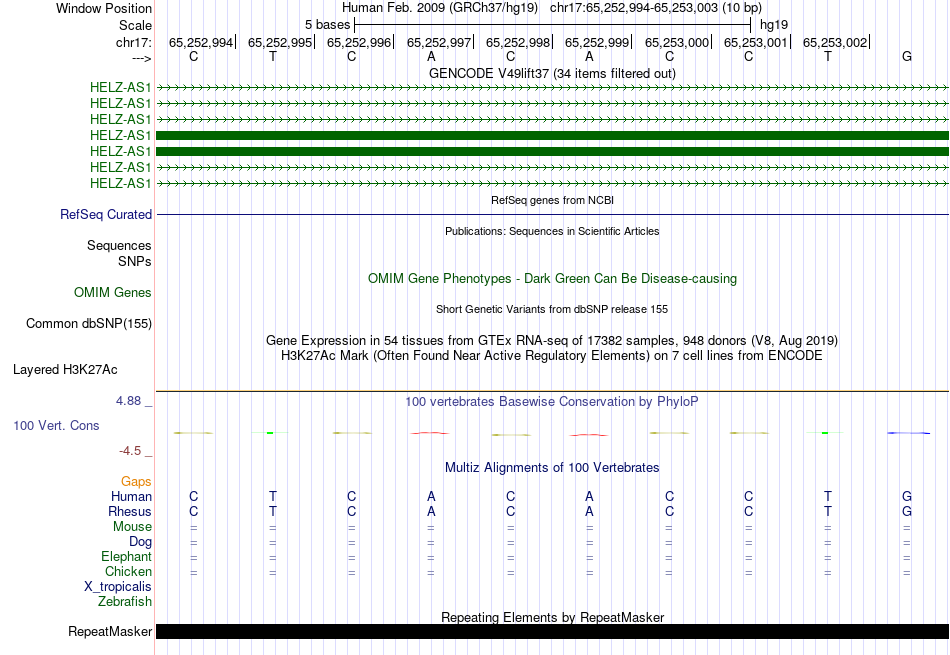
Task: Click the OMIM Genes track label
Action: [x=113, y=293]
